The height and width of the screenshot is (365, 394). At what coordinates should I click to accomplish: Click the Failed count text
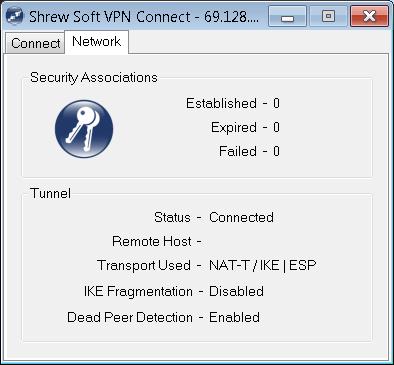click(x=249, y=151)
